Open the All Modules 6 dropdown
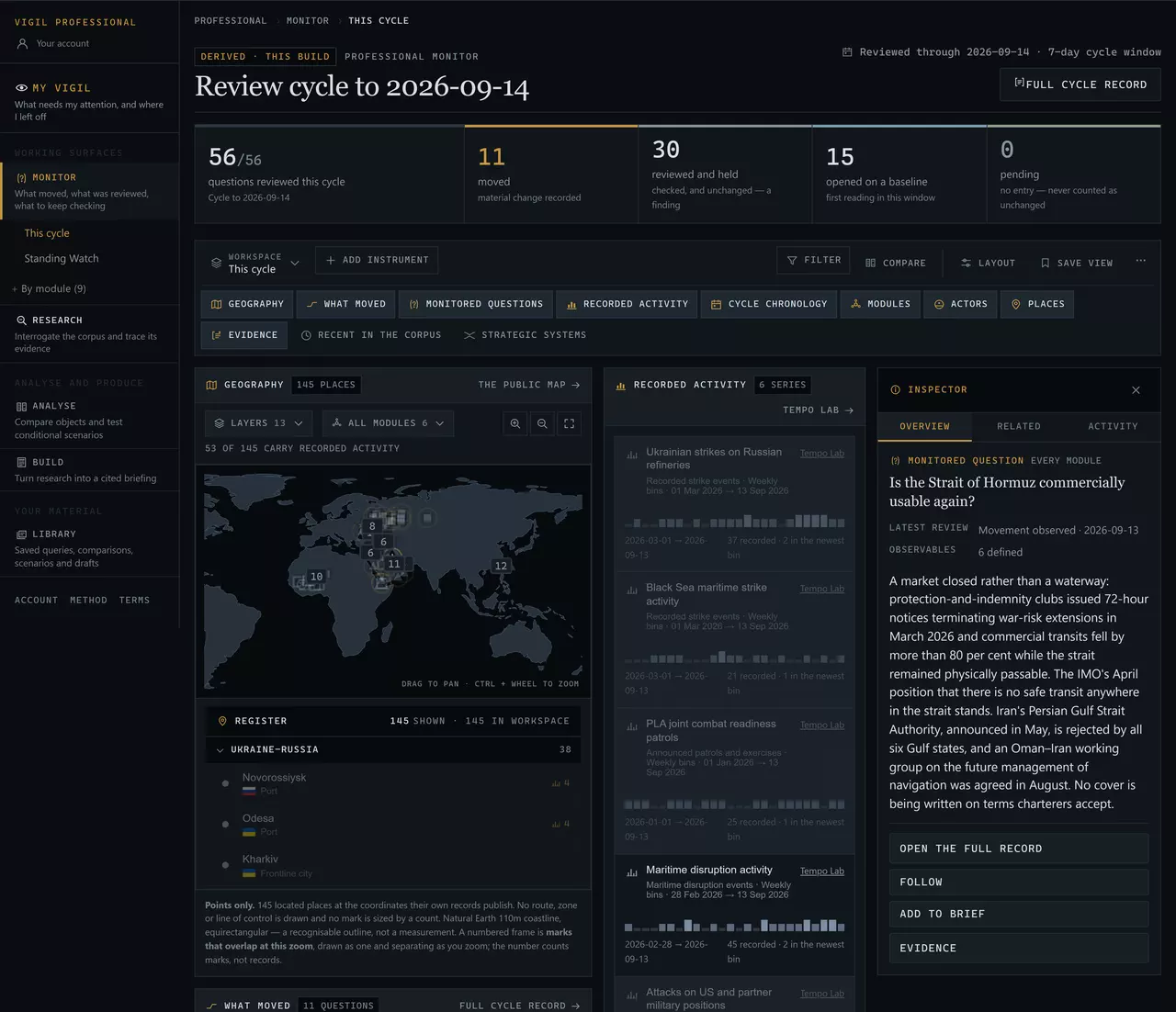Screen dimensions: 1176x1012 388,423
